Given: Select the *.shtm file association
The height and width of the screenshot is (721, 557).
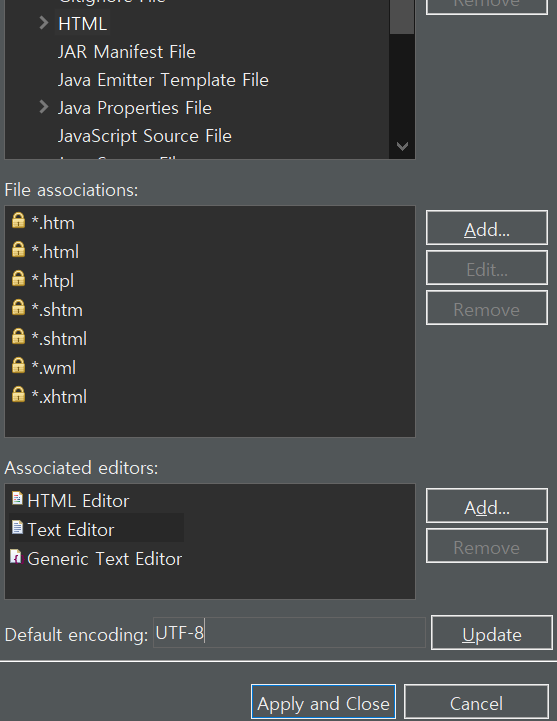Looking at the screenshot, I should tap(57, 310).
